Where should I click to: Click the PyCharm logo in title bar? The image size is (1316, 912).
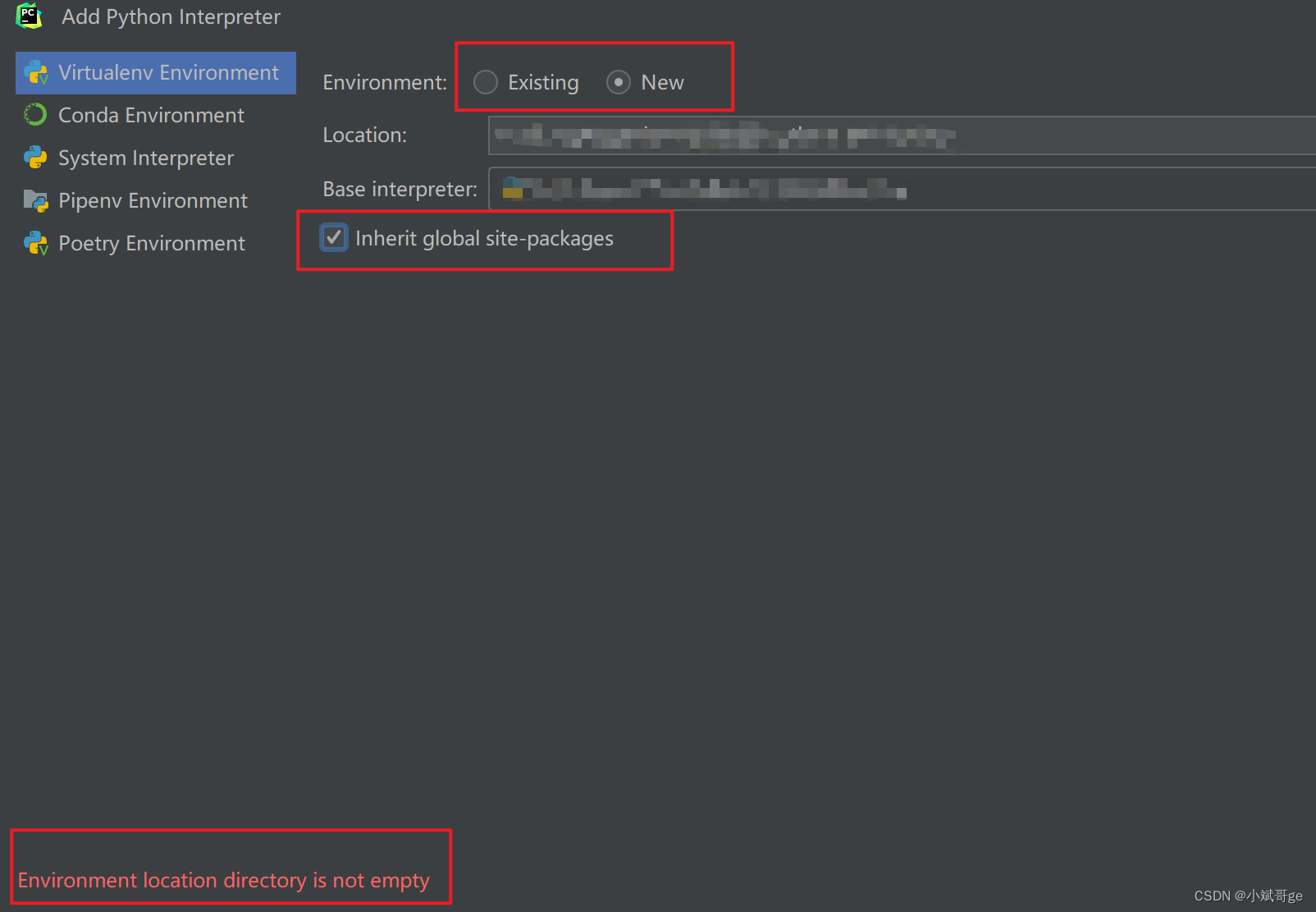(x=30, y=16)
